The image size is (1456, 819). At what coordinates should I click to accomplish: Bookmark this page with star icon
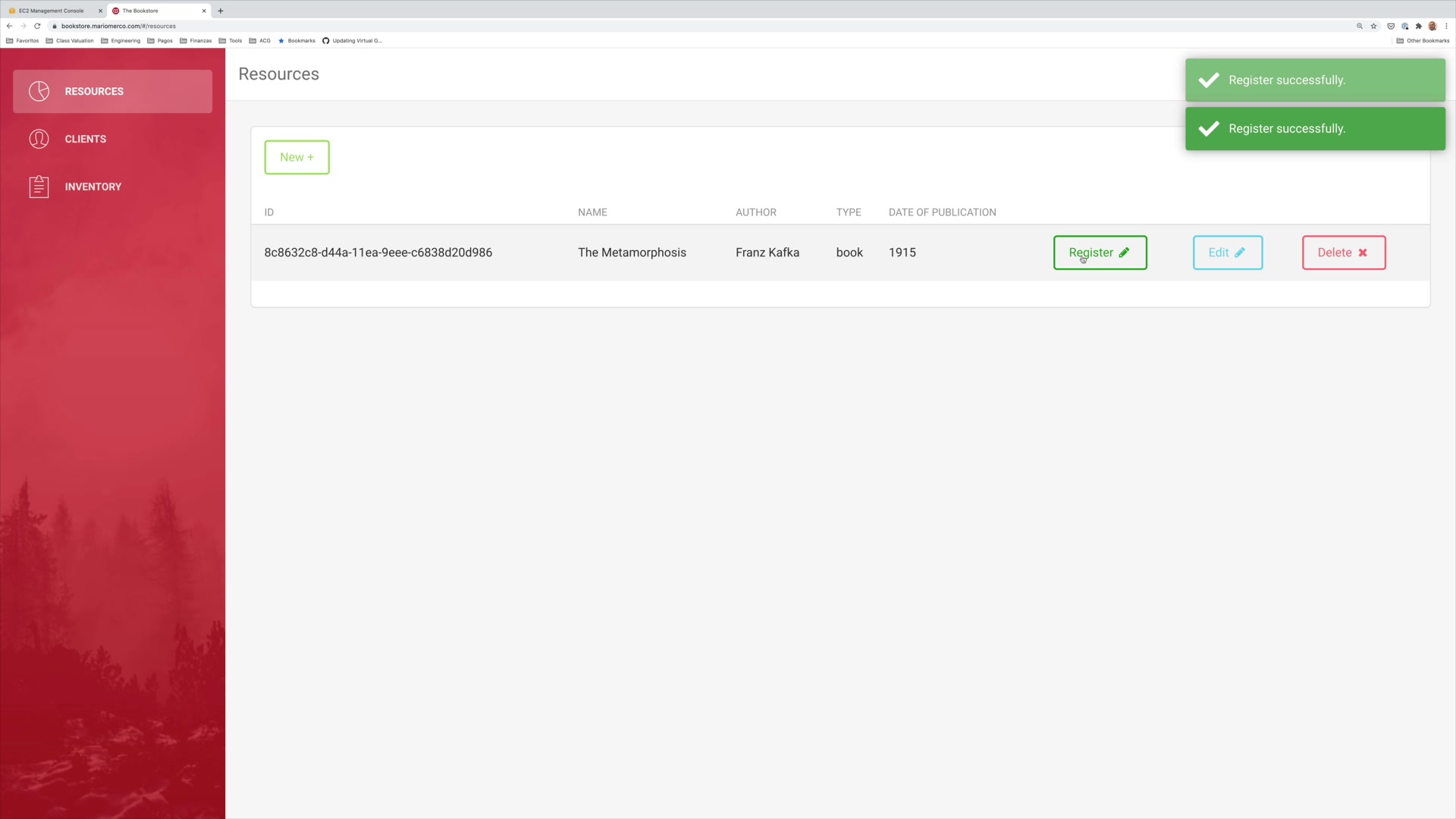pyautogui.click(x=1373, y=26)
